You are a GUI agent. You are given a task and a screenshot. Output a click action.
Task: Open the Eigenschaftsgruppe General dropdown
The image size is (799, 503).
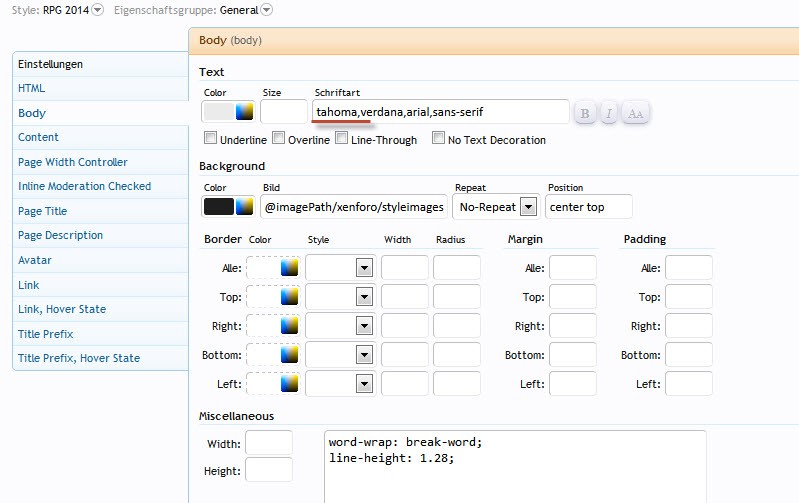(267, 10)
